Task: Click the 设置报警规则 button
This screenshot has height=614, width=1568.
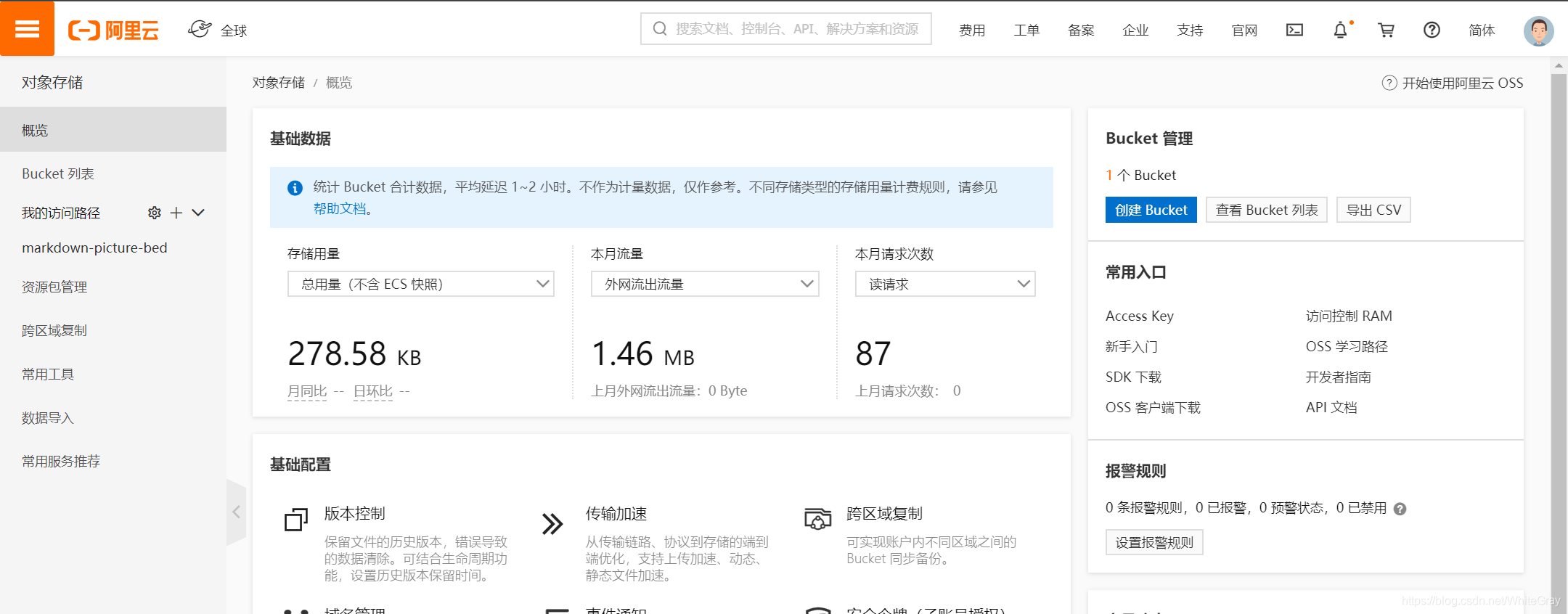Action: tap(1154, 542)
